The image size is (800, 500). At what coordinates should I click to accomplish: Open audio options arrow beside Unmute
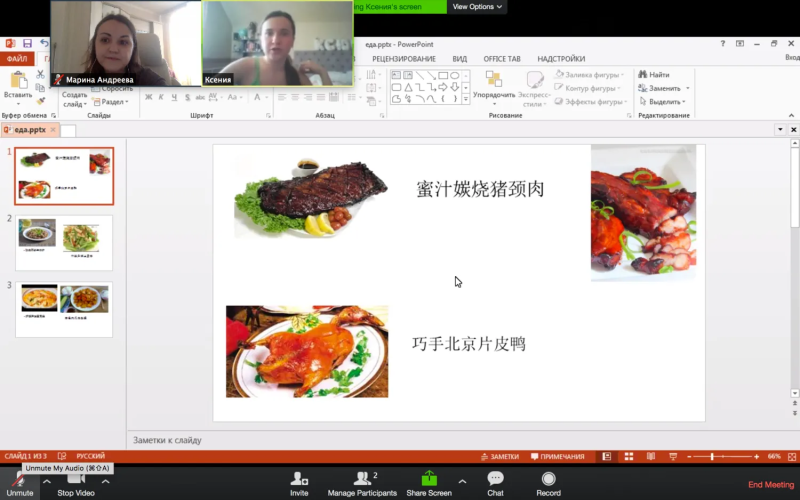[x=46, y=481]
